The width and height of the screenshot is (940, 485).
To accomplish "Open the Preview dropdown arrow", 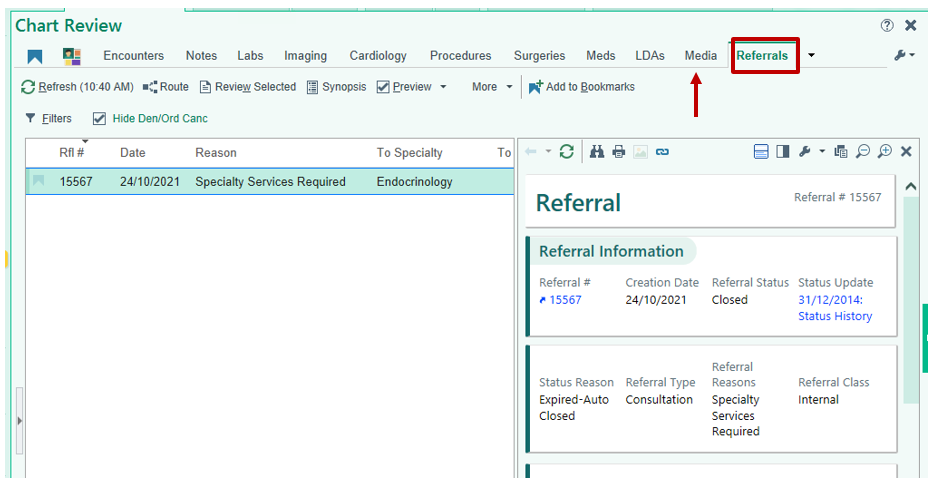I will pyautogui.click(x=444, y=87).
